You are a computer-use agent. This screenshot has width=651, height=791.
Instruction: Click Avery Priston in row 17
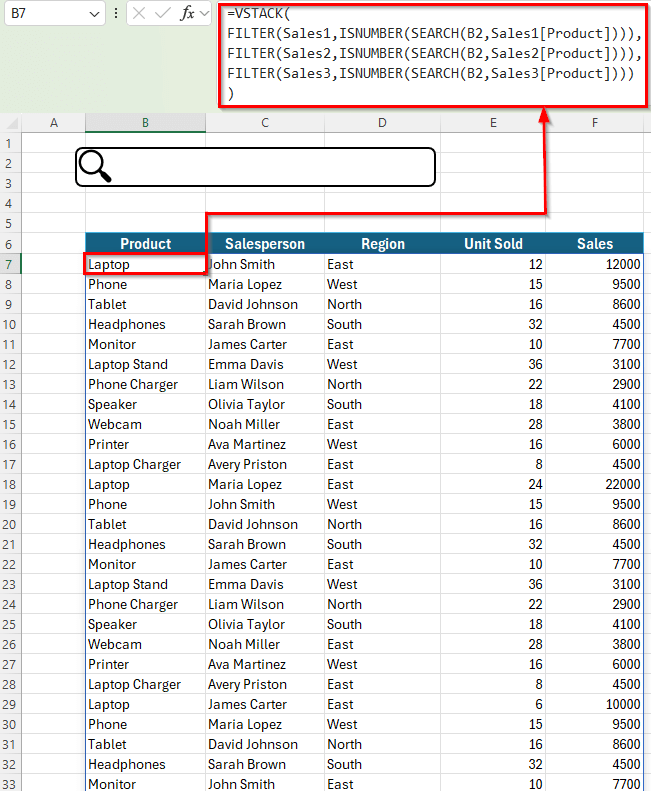[x=265, y=464]
